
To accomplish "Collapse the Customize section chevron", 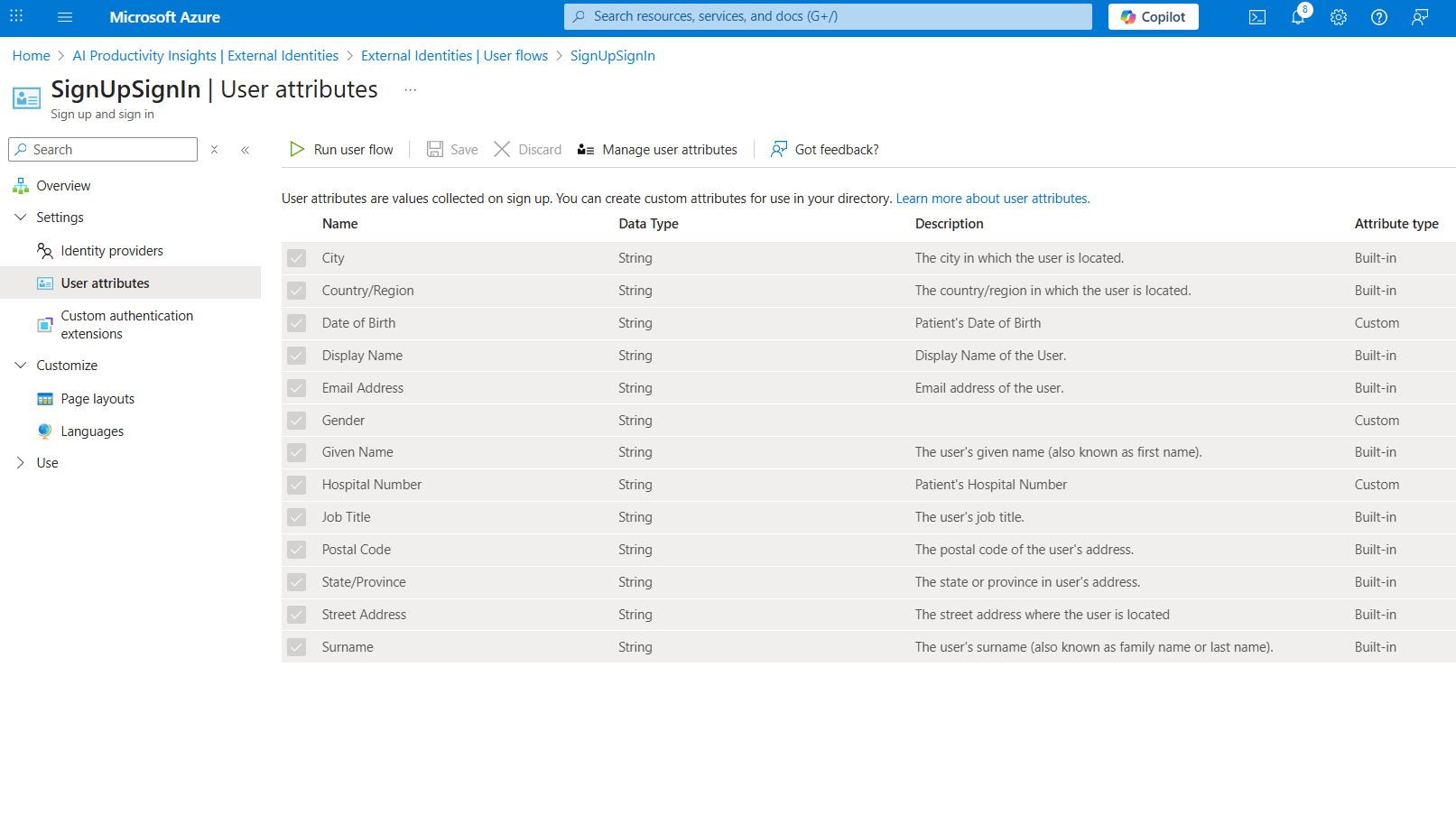I will pos(21,366).
